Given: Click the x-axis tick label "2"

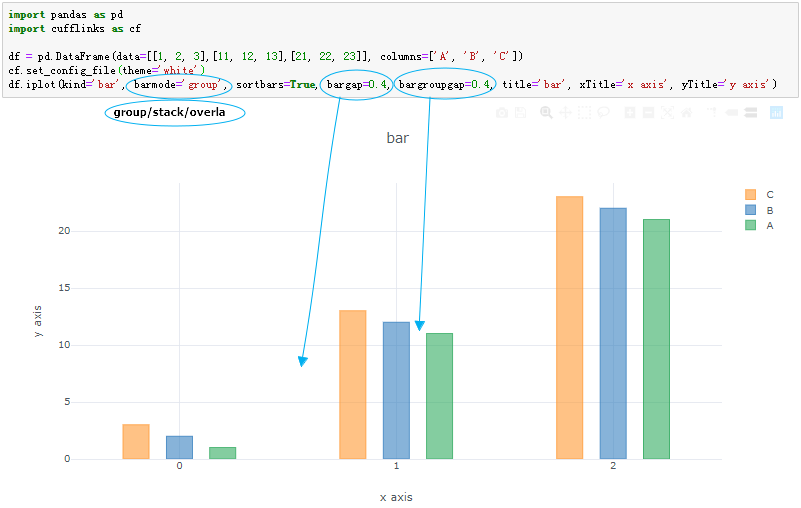Looking at the screenshot, I should pyautogui.click(x=613, y=466).
